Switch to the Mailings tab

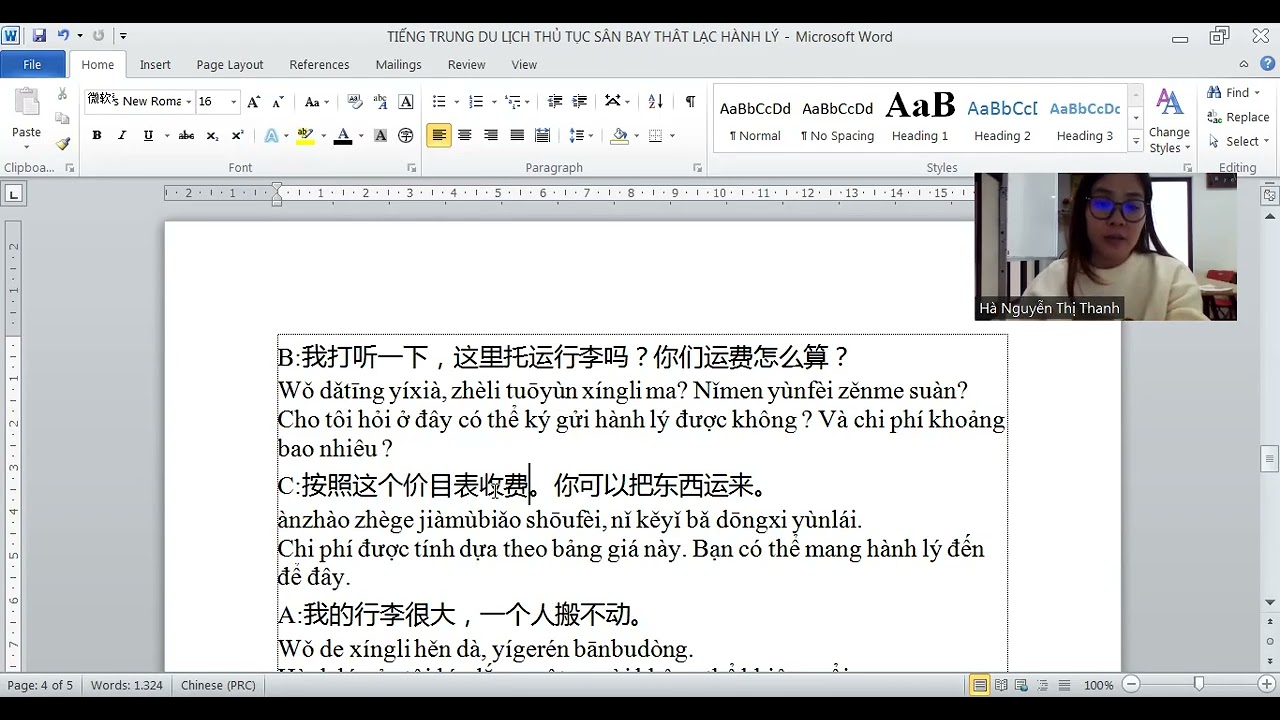[x=398, y=64]
